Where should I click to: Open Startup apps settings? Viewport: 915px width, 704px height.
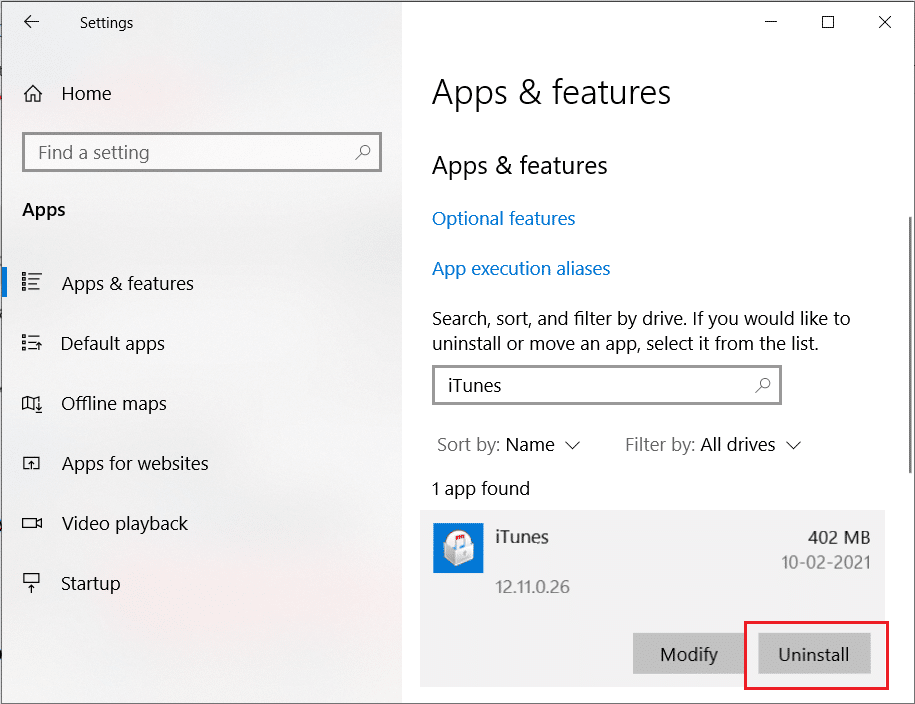(x=90, y=583)
